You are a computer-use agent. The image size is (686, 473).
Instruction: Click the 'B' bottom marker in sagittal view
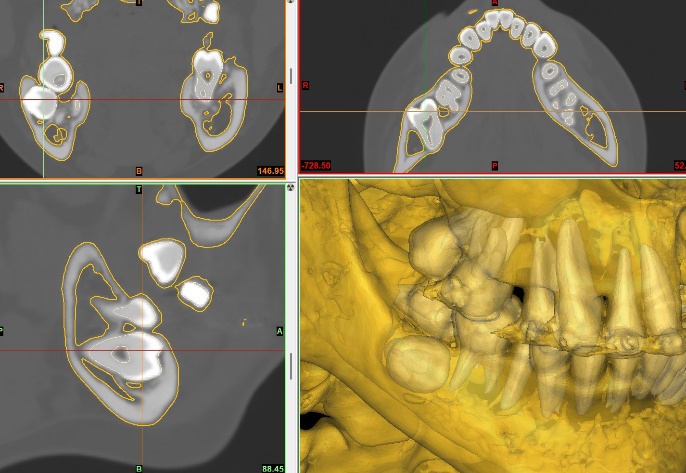pos(138,467)
